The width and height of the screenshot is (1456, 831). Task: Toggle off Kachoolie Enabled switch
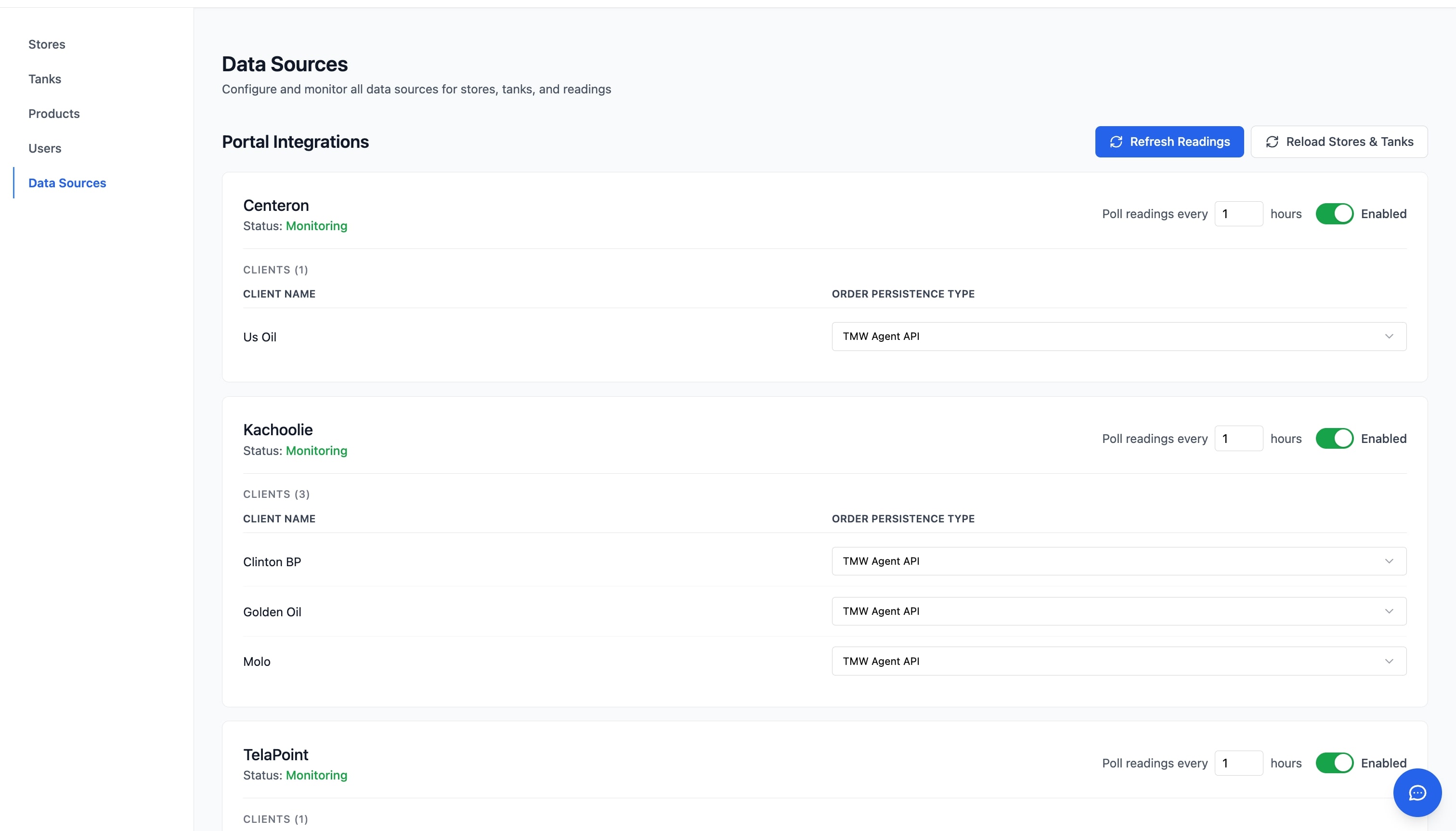[1334, 438]
